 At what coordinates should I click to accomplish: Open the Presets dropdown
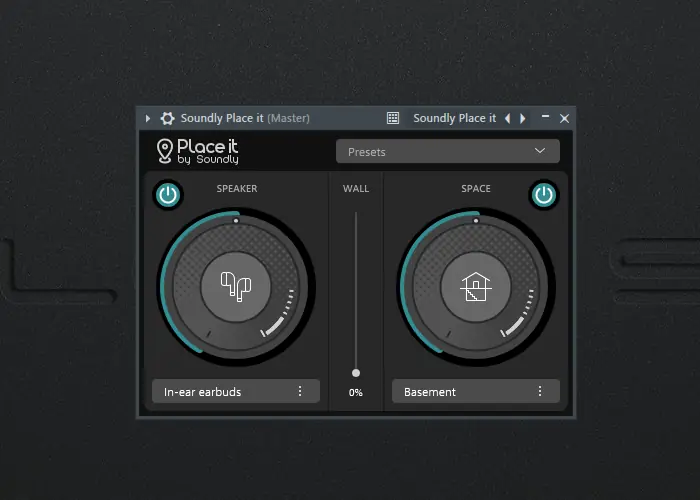point(448,151)
